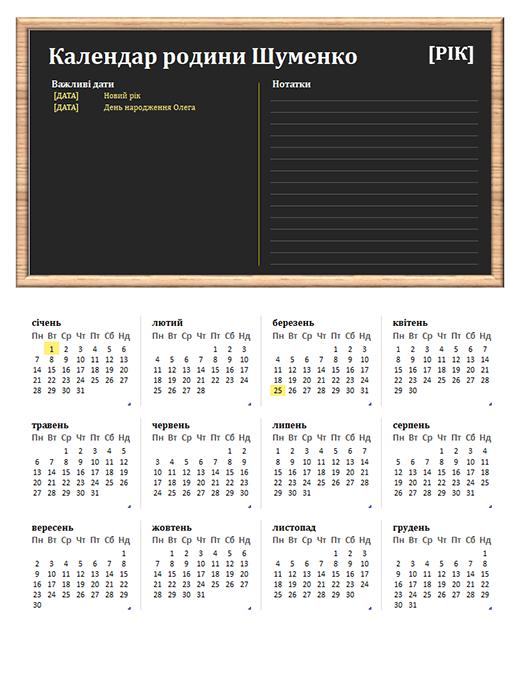The image size is (520, 675).
Task: Click the blue corner marker under квітень
Action: (490, 404)
